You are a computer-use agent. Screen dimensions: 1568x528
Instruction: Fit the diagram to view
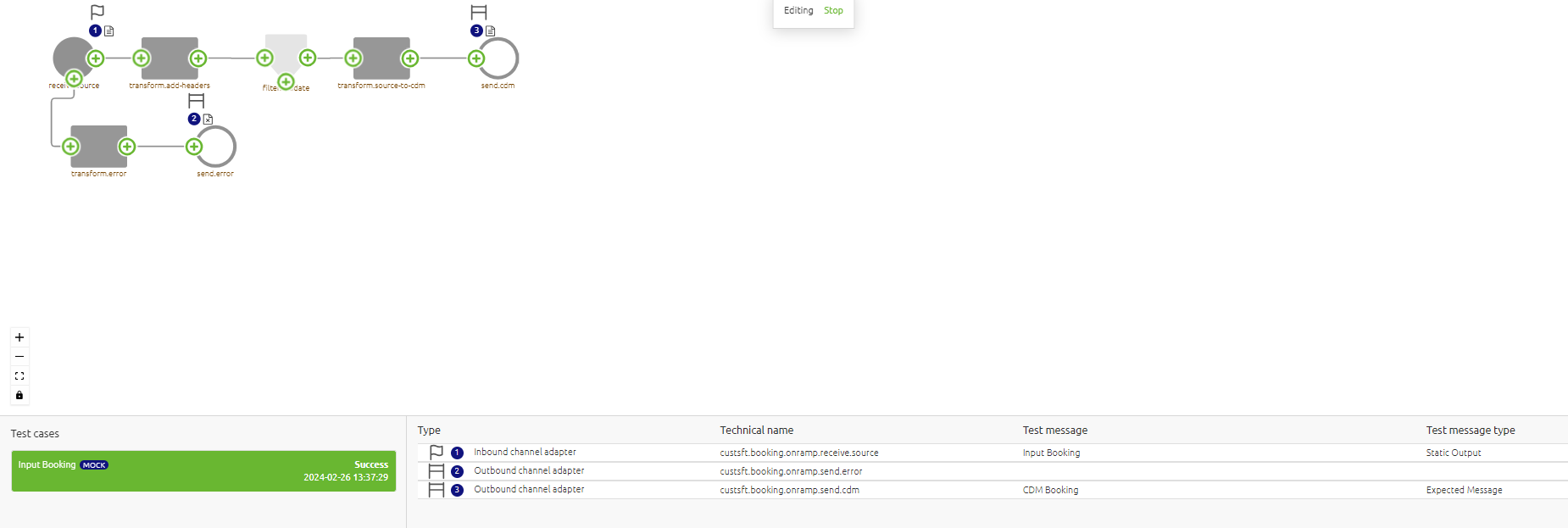tap(19, 376)
